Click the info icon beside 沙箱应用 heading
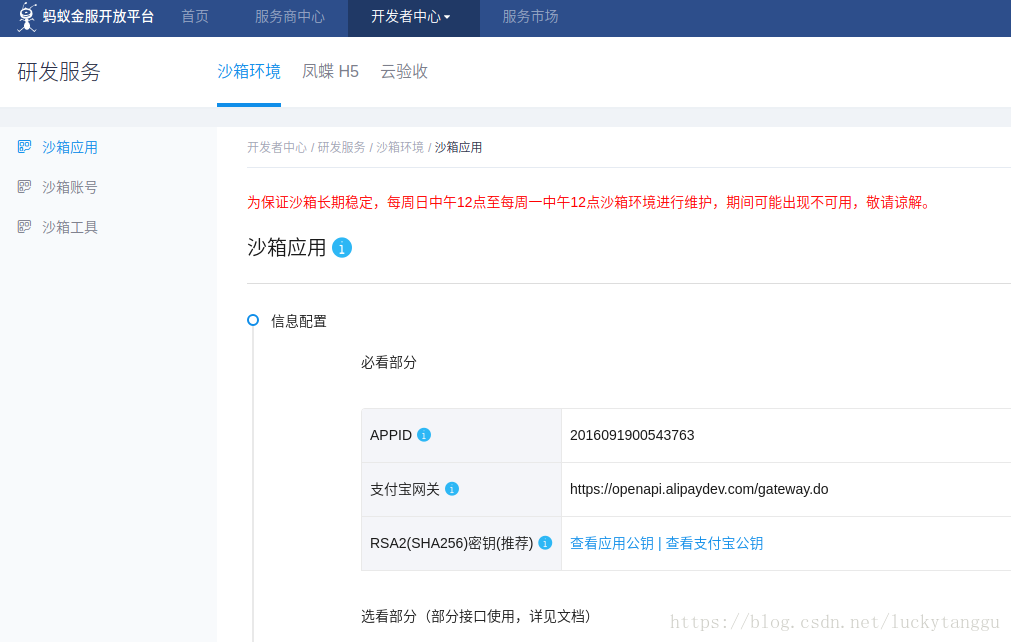 342,248
